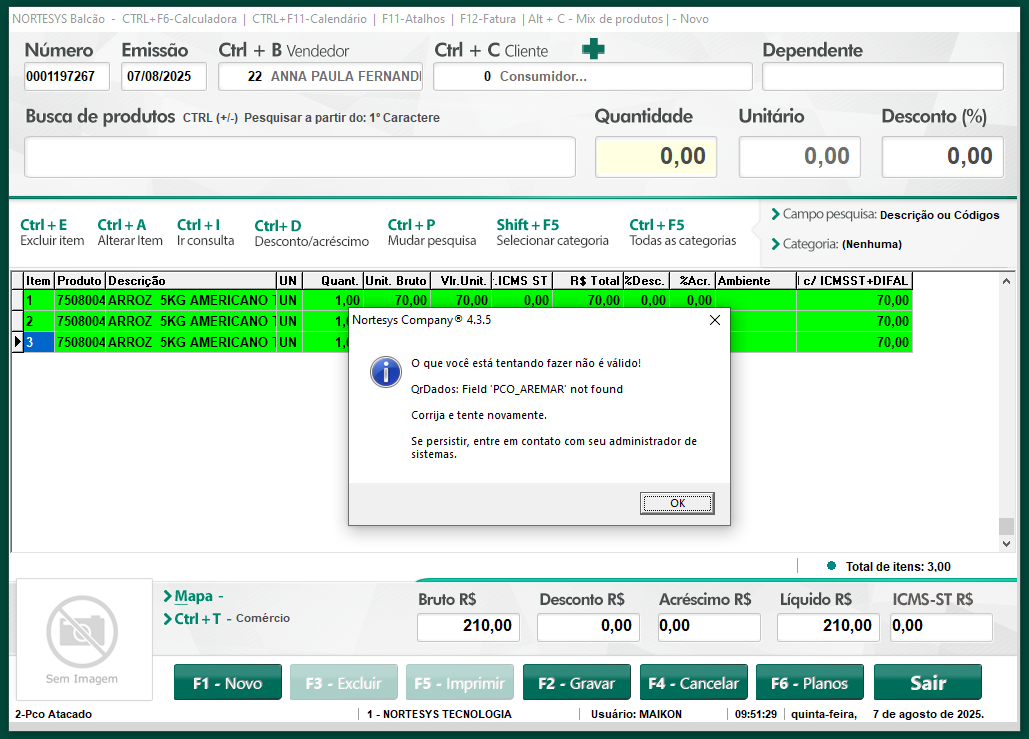The width and height of the screenshot is (1029, 739).
Task: Click the green arrow next to Mapa
Action: point(167,596)
